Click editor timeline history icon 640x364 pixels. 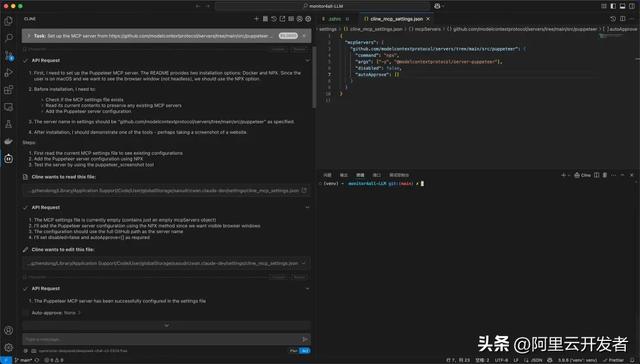[613, 19]
